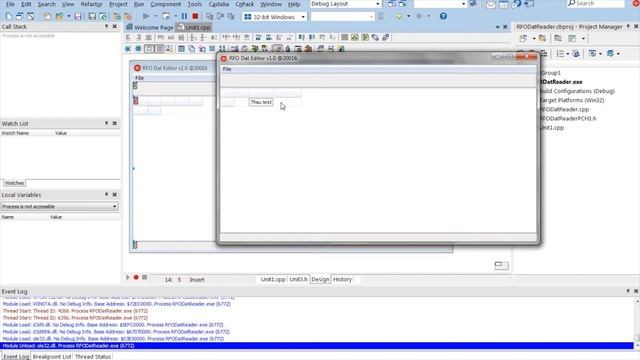Click the folder icon in Project Manager toolbar
Image resolution: width=640 pixels, height=360 pixels.
[x=542, y=38]
